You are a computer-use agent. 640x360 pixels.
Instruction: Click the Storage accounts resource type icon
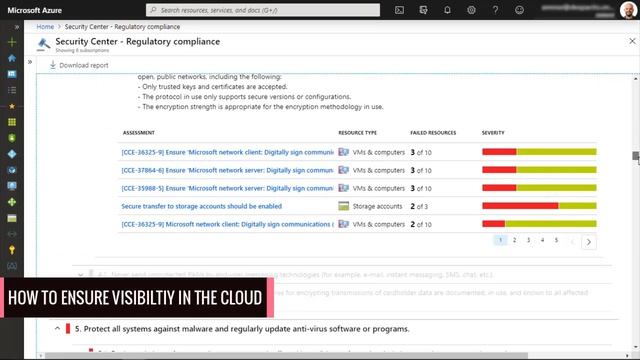(344, 206)
